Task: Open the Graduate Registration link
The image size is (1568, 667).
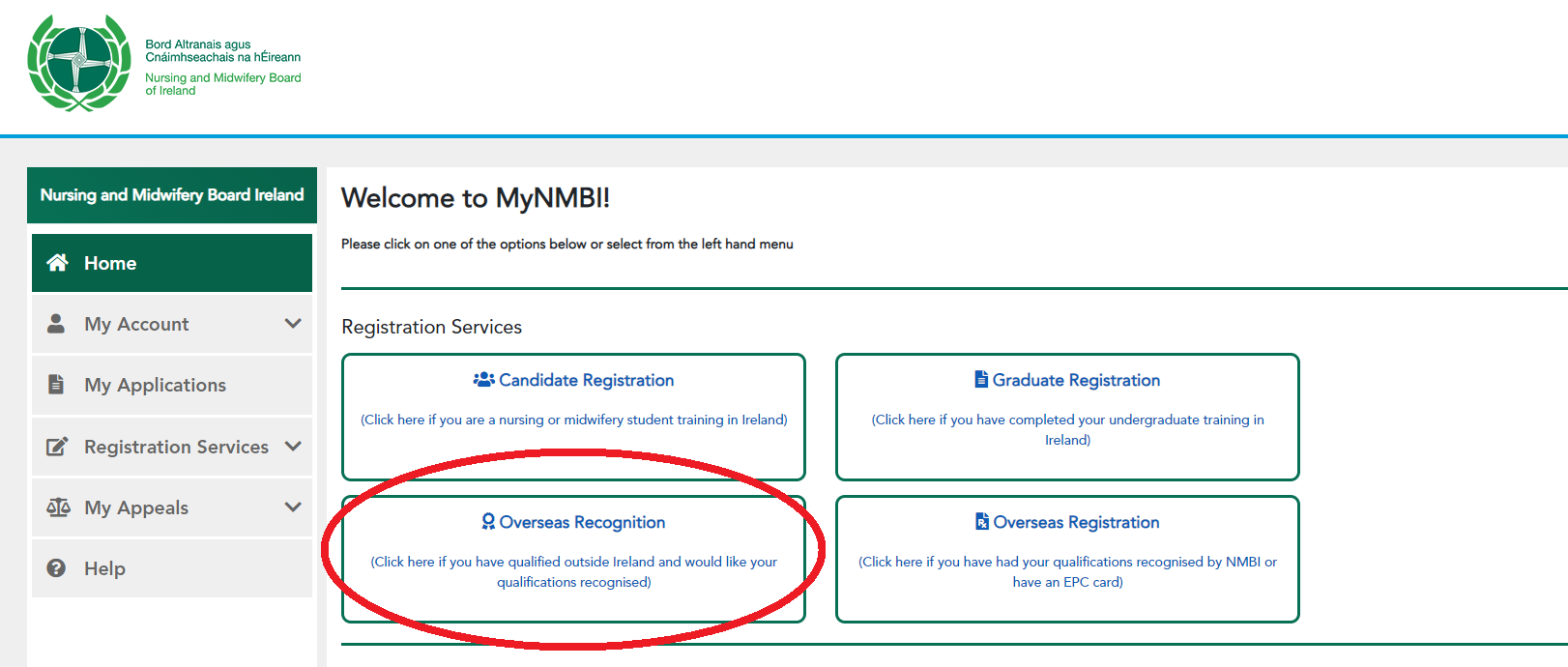Action: 1076,380
